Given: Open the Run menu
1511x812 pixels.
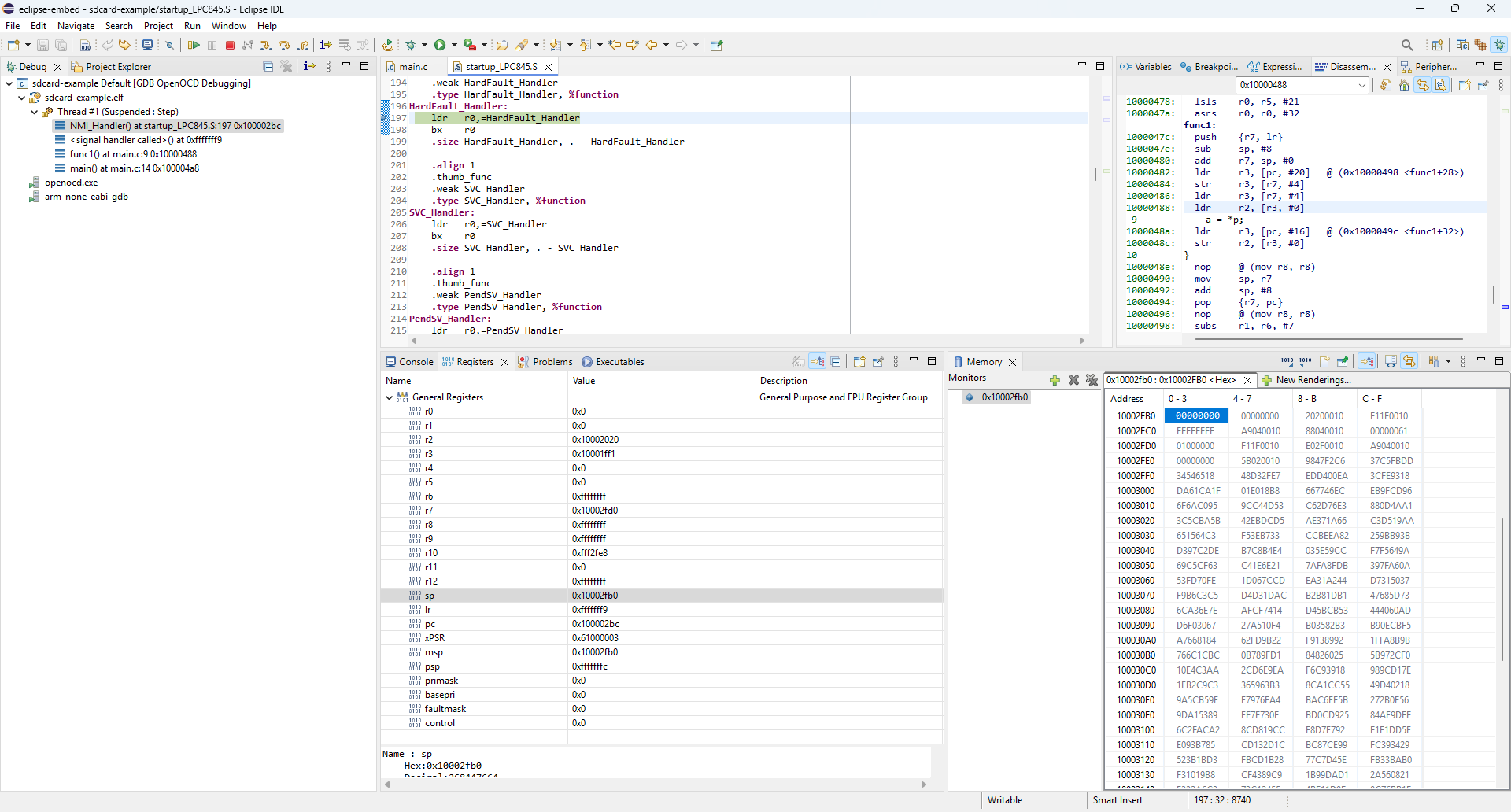Looking at the screenshot, I should click(x=192, y=26).
